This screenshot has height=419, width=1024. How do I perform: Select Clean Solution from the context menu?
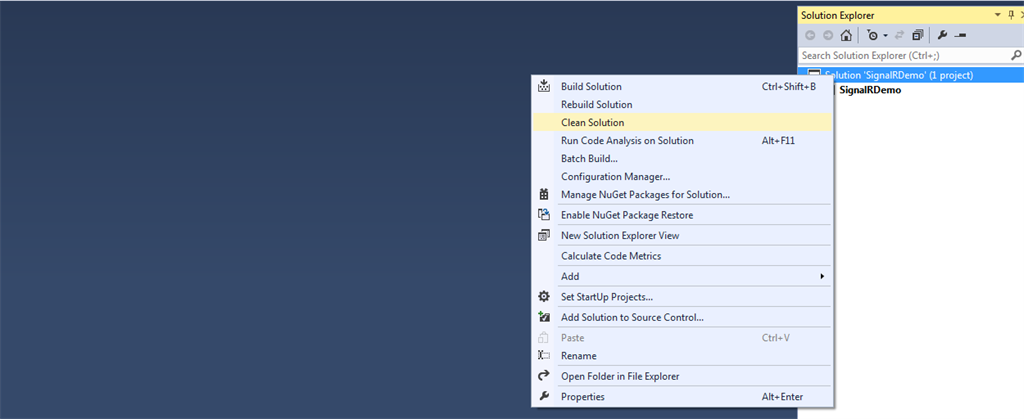tap(593, 122)
